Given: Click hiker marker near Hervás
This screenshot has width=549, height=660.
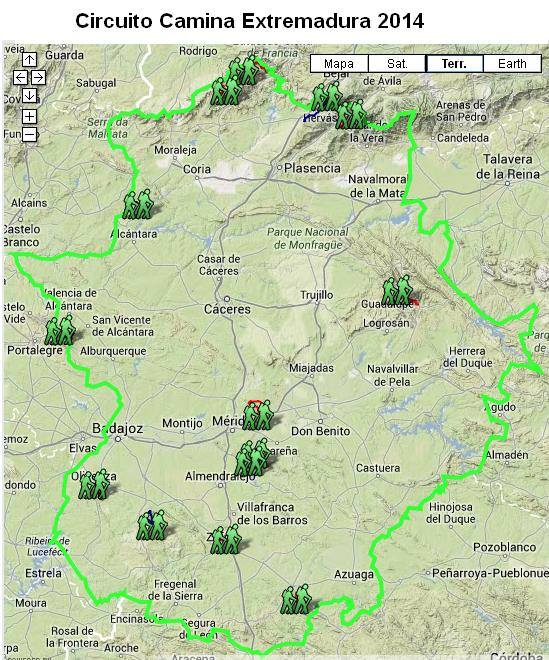Looking at the screenshot, I should click(x=326, y=97).
